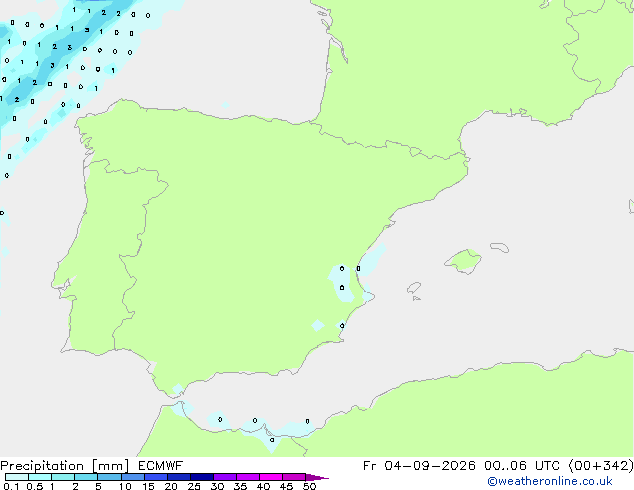The width and height of the screenshot is (634, 490).
Task: Click the '15' legend scale label
Action: (148, 486)
